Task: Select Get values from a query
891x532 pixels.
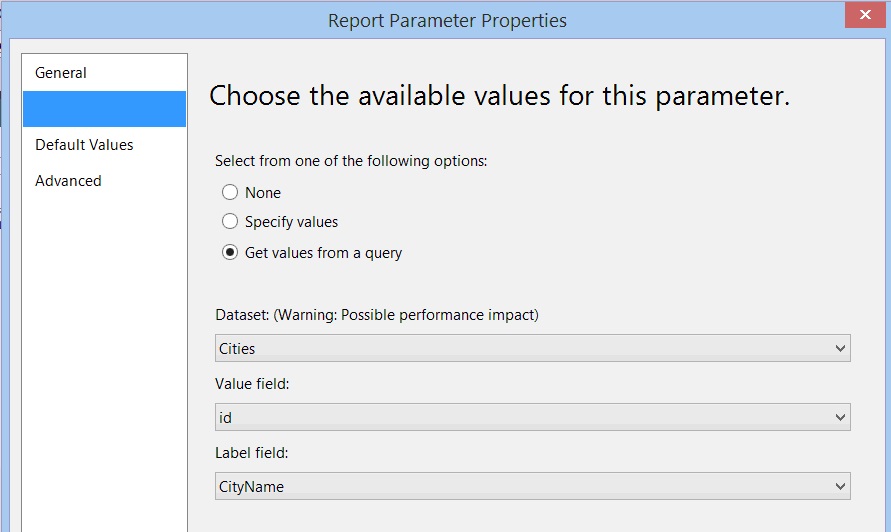Action: pyautogui.click(x=230, y=253)
